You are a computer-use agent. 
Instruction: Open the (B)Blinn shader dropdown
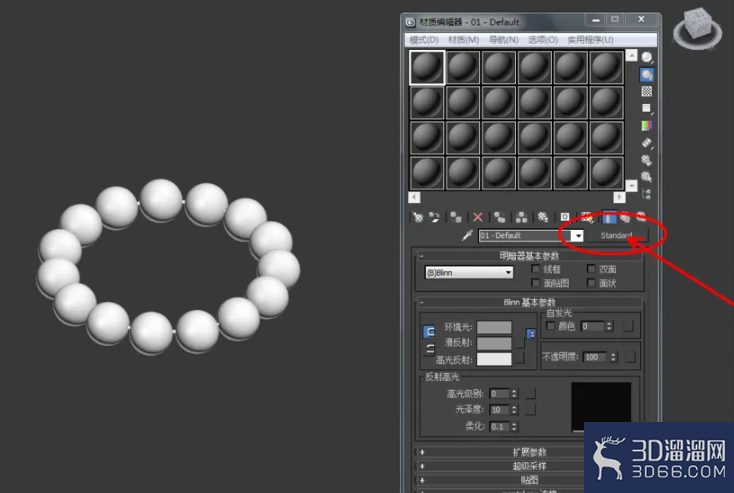click(x=469, y=272)
